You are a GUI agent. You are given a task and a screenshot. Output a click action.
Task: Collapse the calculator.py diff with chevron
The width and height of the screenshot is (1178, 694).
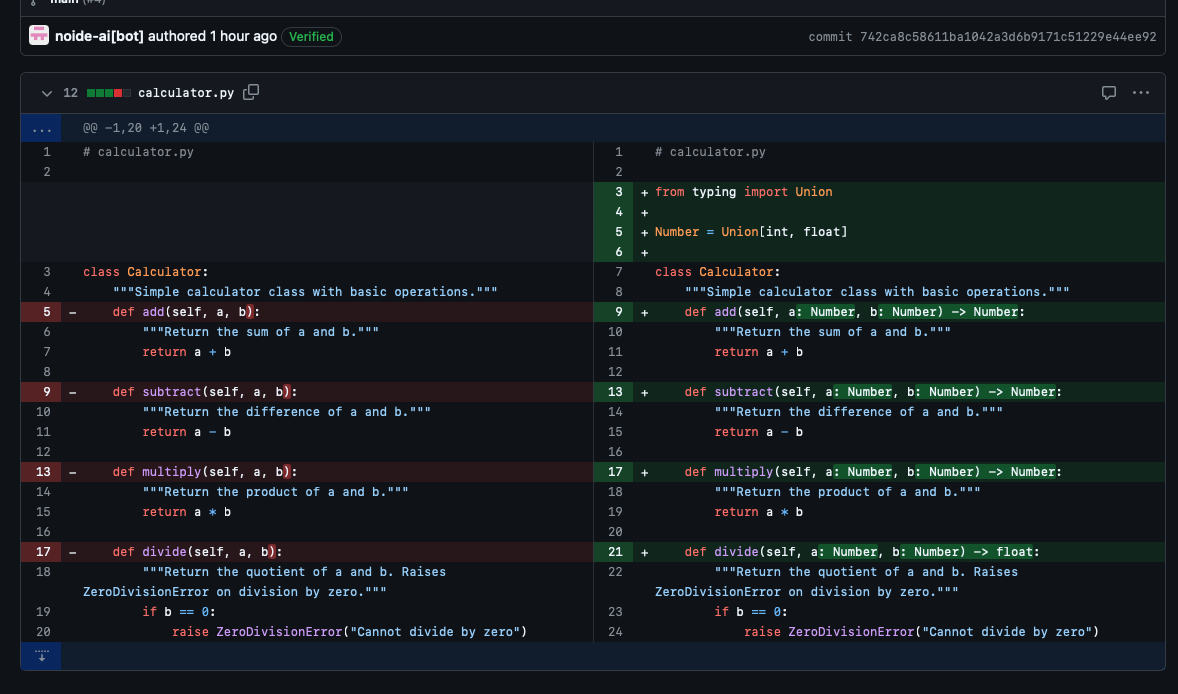[x=47, y=93]
